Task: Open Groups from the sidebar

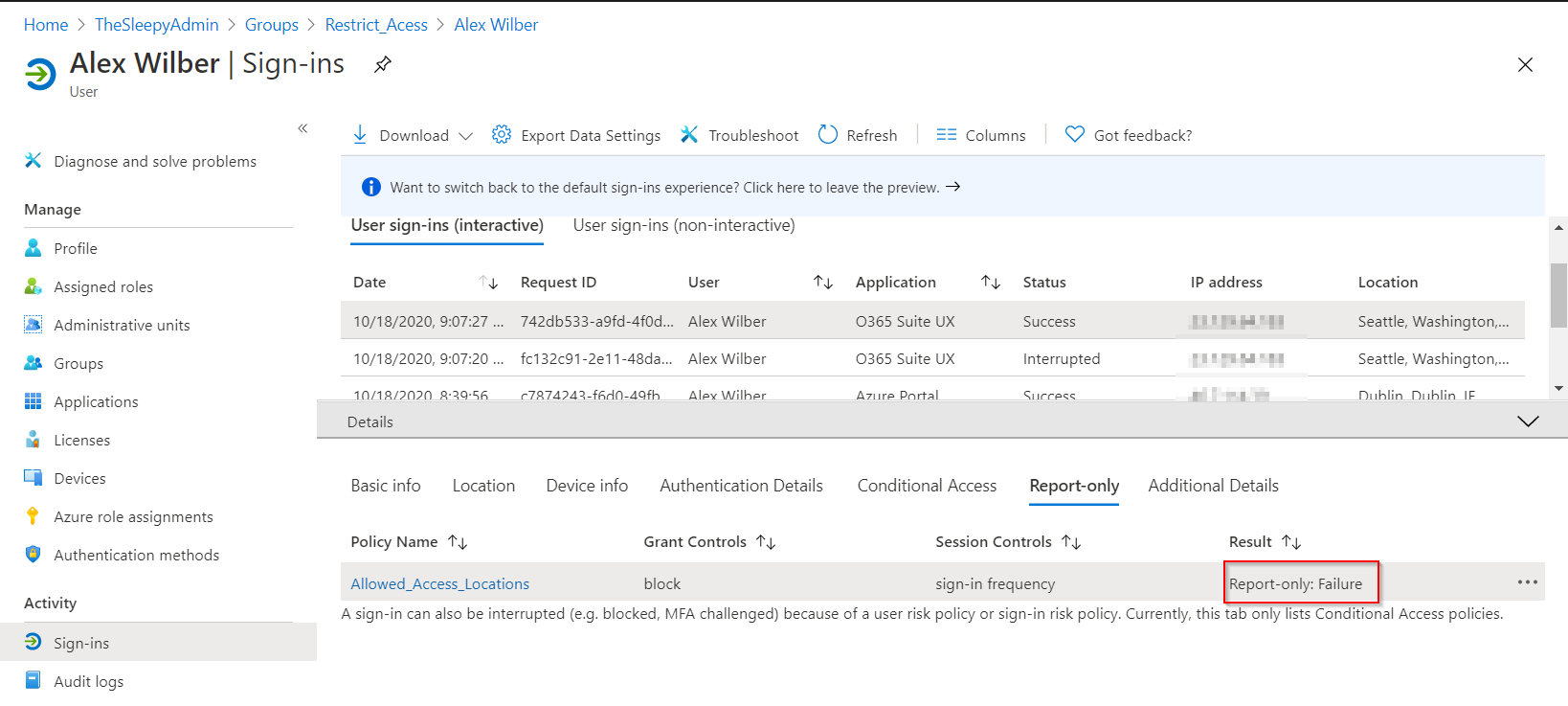Action: (x=78, y=363)
